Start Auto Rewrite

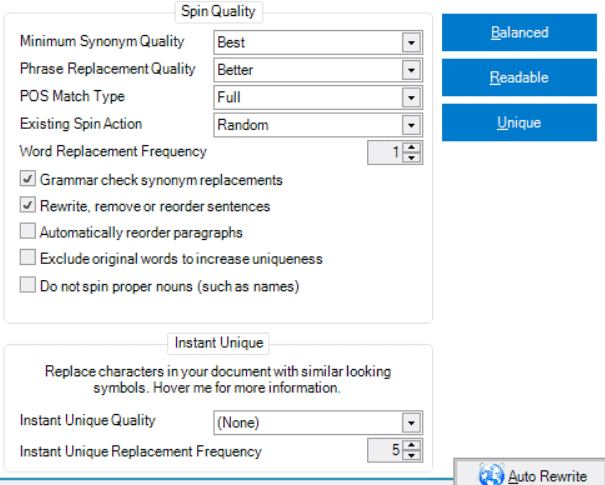click(529, 473)
